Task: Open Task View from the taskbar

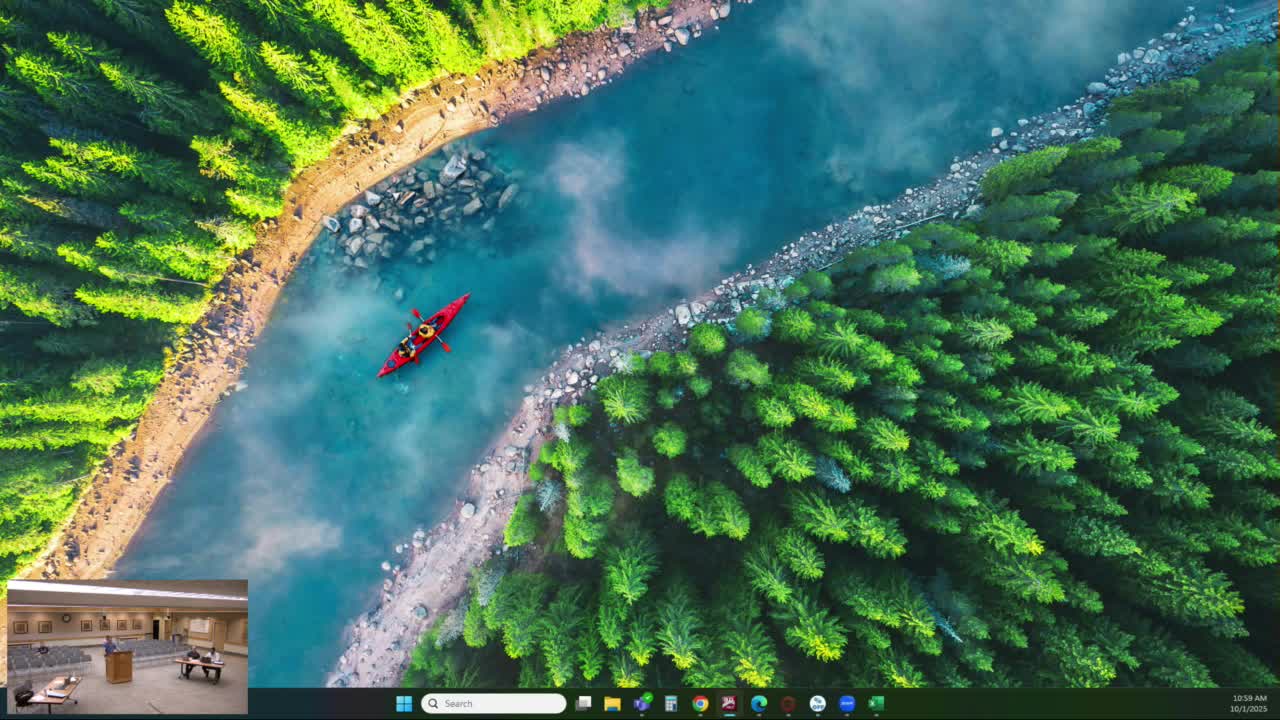Action: (584, 704)
